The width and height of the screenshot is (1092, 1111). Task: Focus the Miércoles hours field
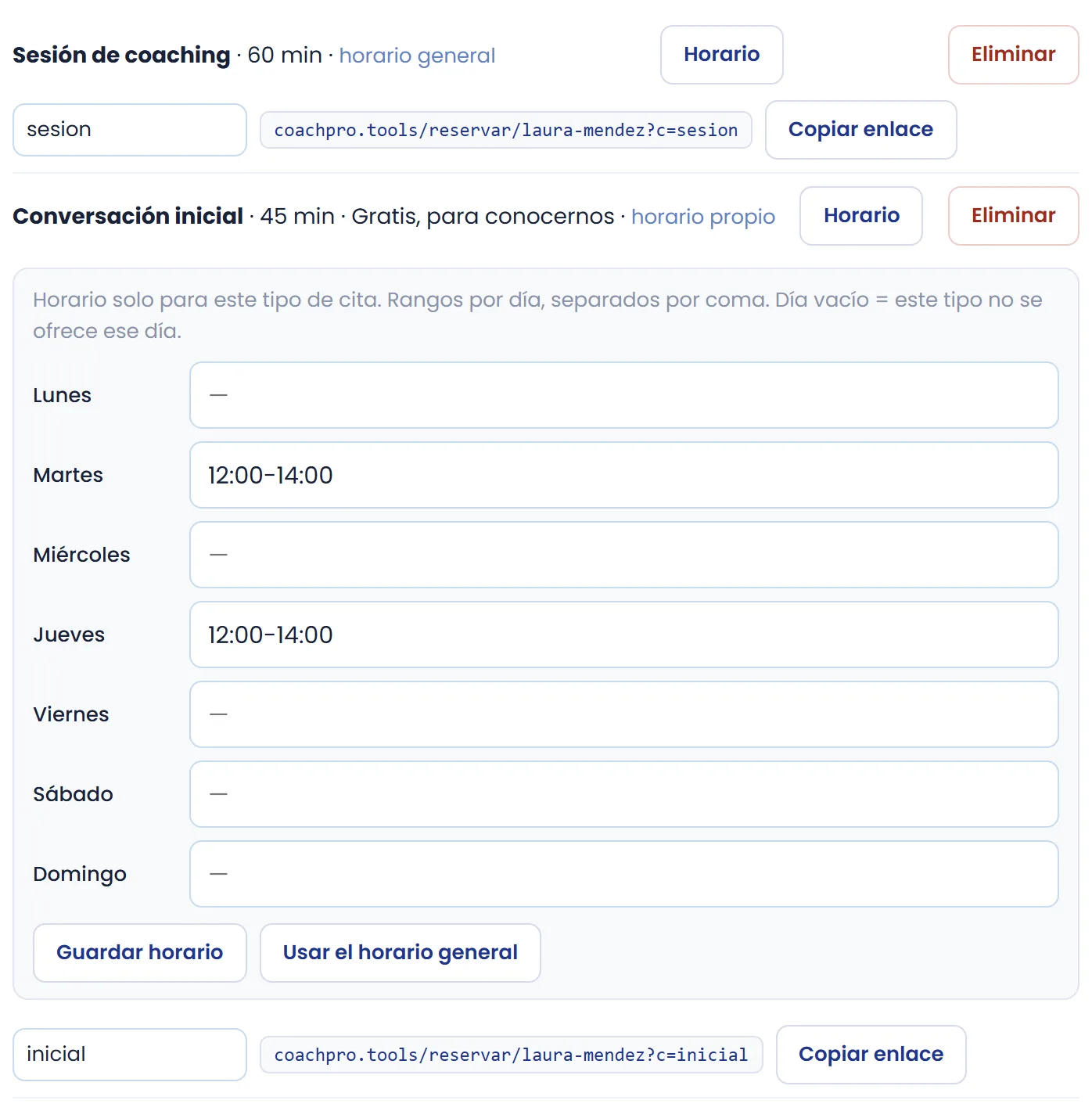(623, 555)
